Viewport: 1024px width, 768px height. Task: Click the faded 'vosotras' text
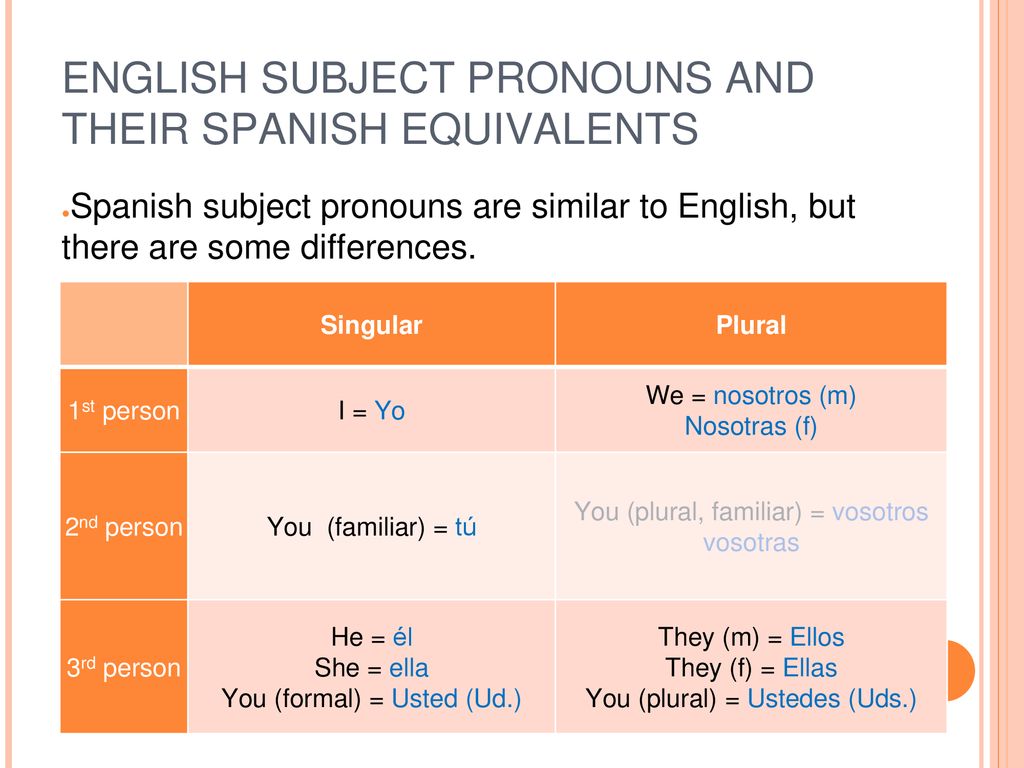[x=751, y=542]
